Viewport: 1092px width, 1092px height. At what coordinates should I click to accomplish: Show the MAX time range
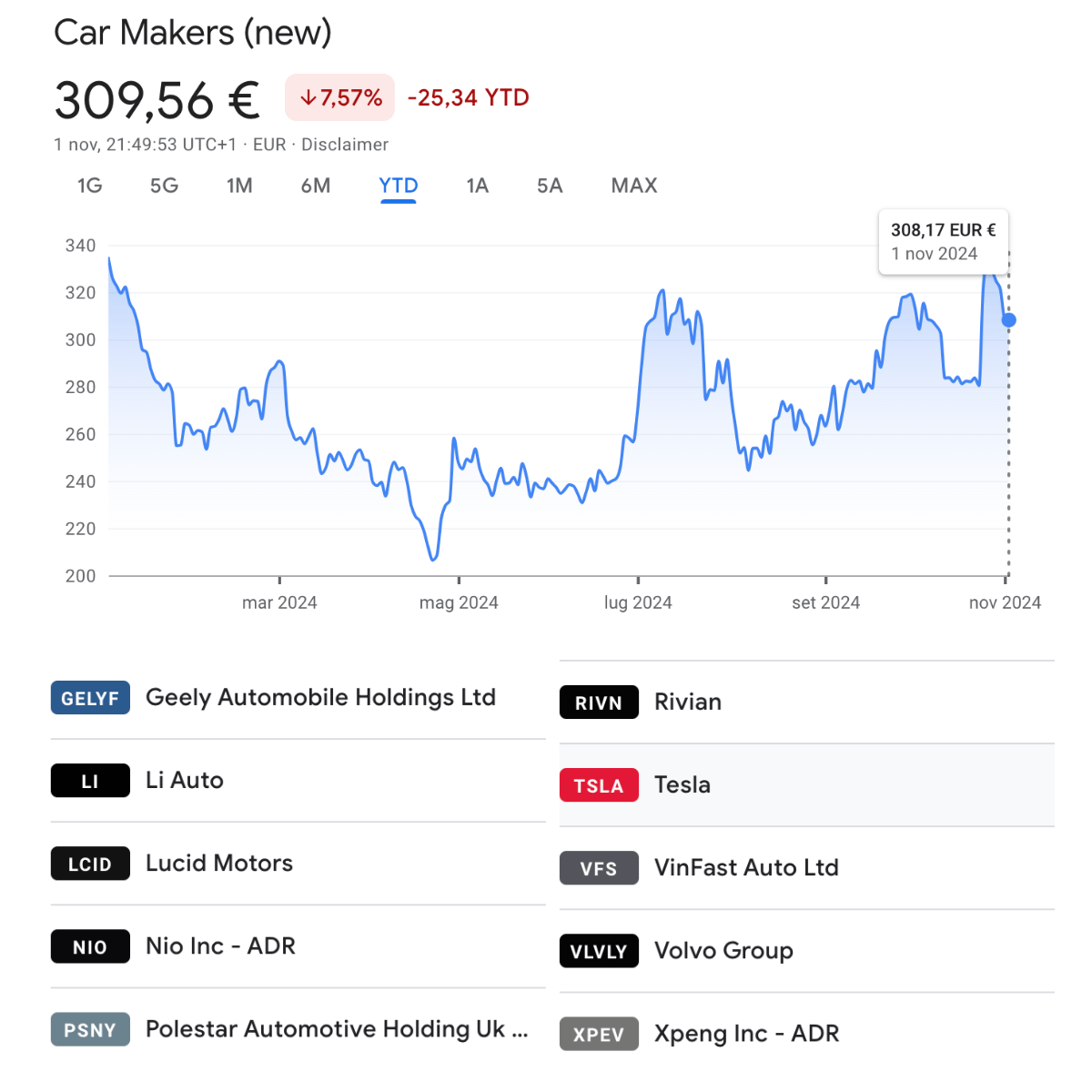tap(634, 186)
